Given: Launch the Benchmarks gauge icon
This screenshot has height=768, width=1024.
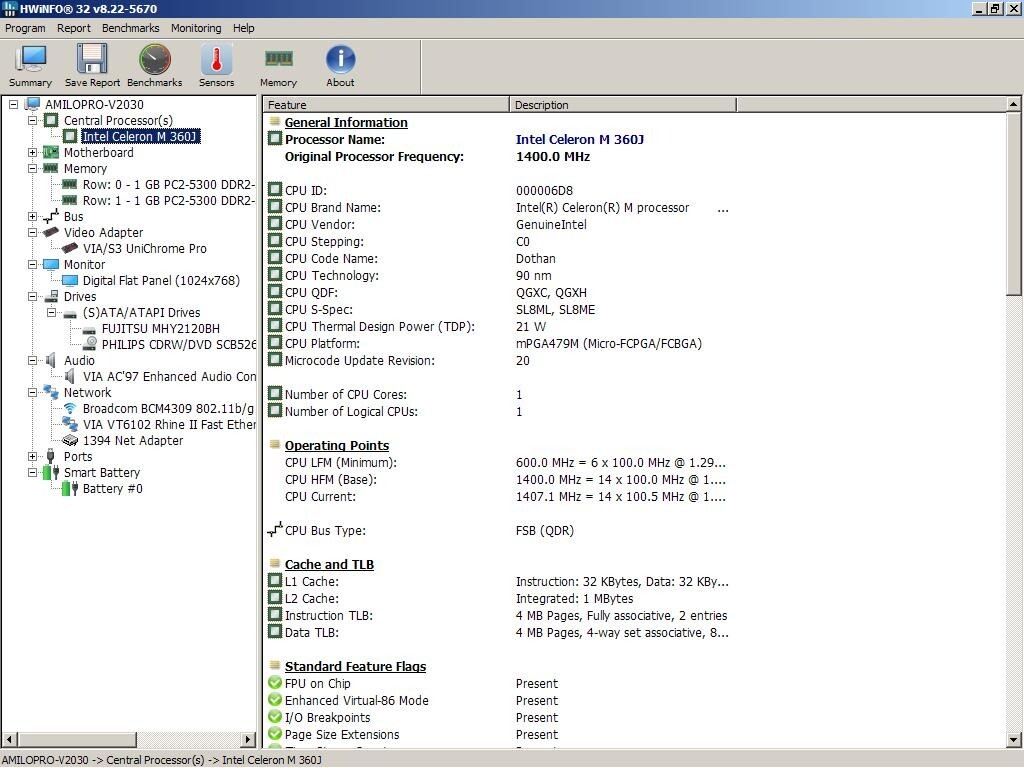Looking at the screenshot, I should (155, 59).
